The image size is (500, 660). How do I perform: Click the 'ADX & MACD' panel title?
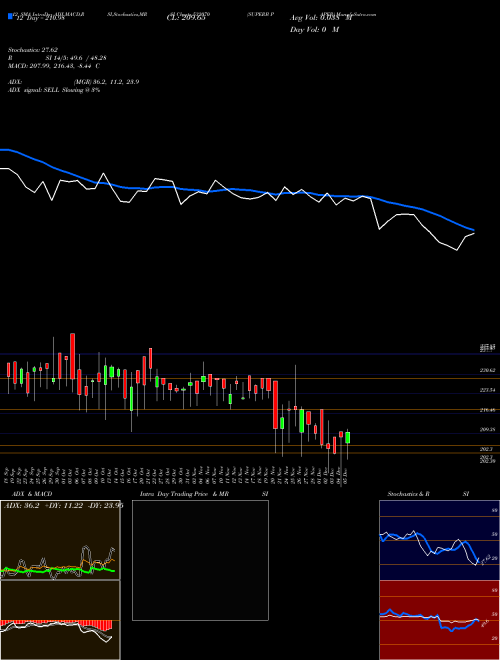click(x=32, y=494)
